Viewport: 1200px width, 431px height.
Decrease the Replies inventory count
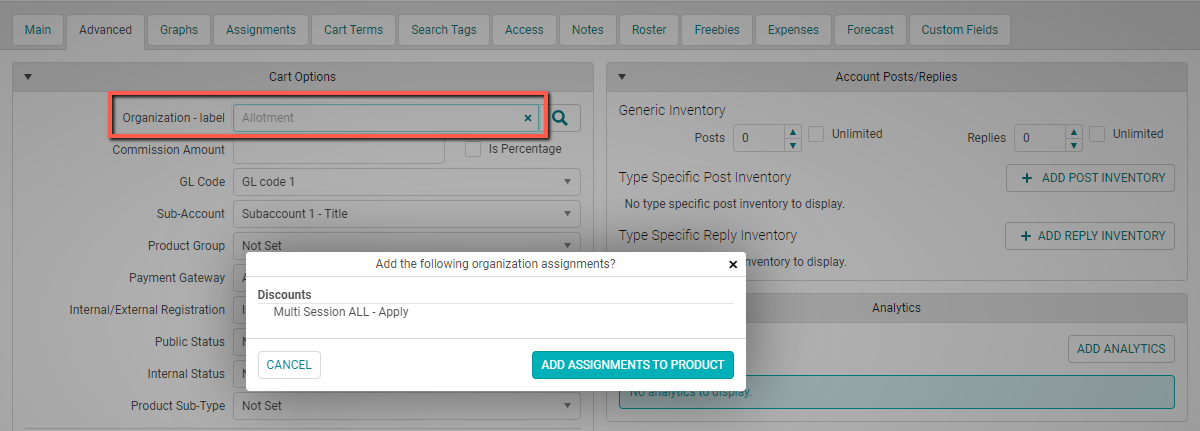point(1074,144)
